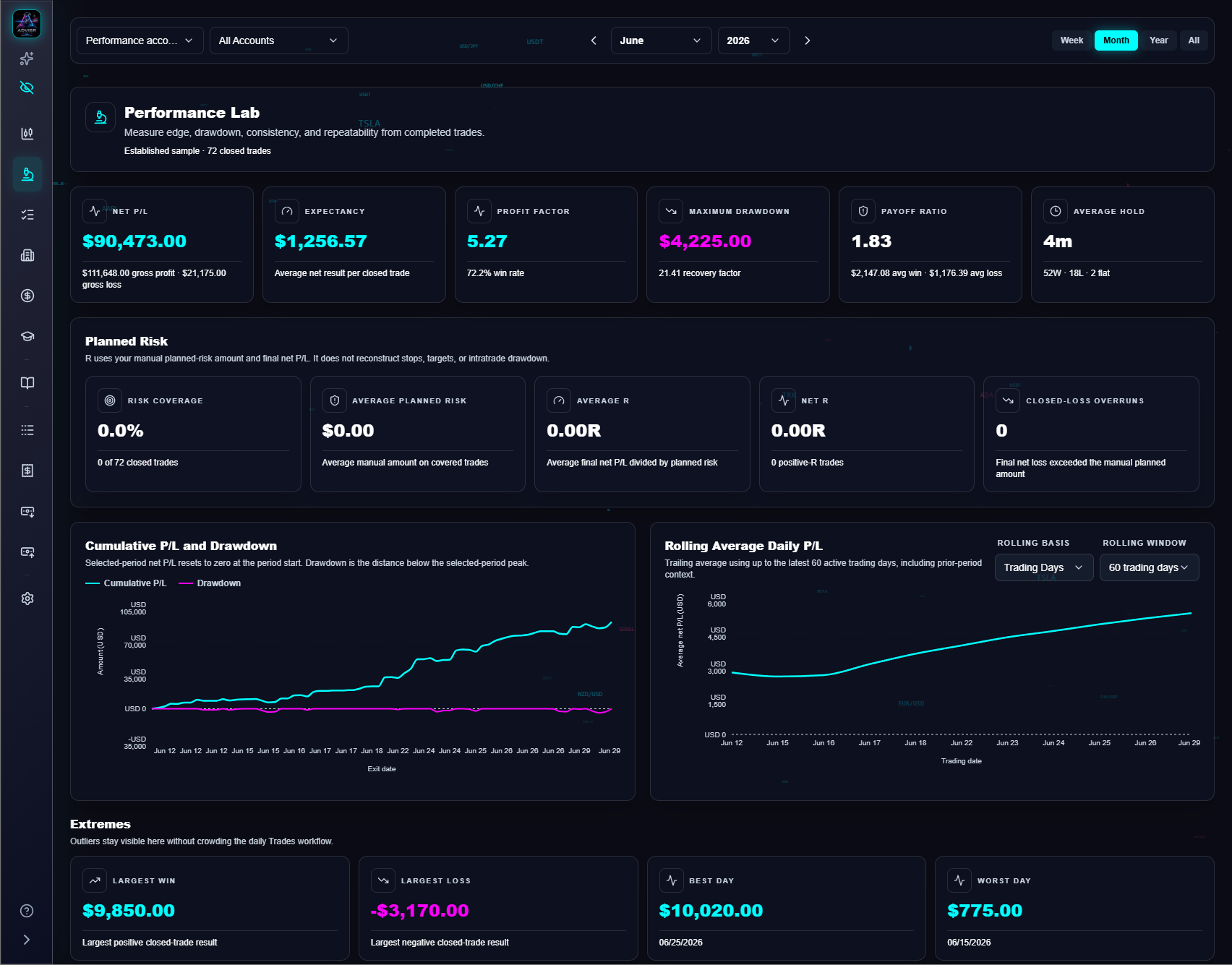
Task: Click the 21.41 recovery factor text
Action: (699, 273)
